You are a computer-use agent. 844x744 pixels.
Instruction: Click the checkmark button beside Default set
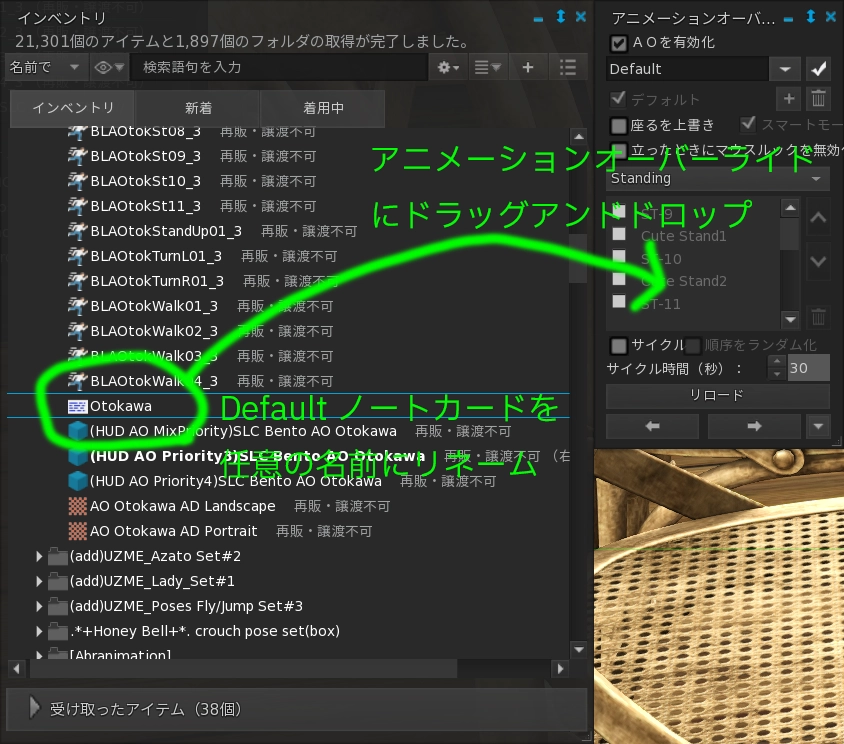click(x=818, y=69)
